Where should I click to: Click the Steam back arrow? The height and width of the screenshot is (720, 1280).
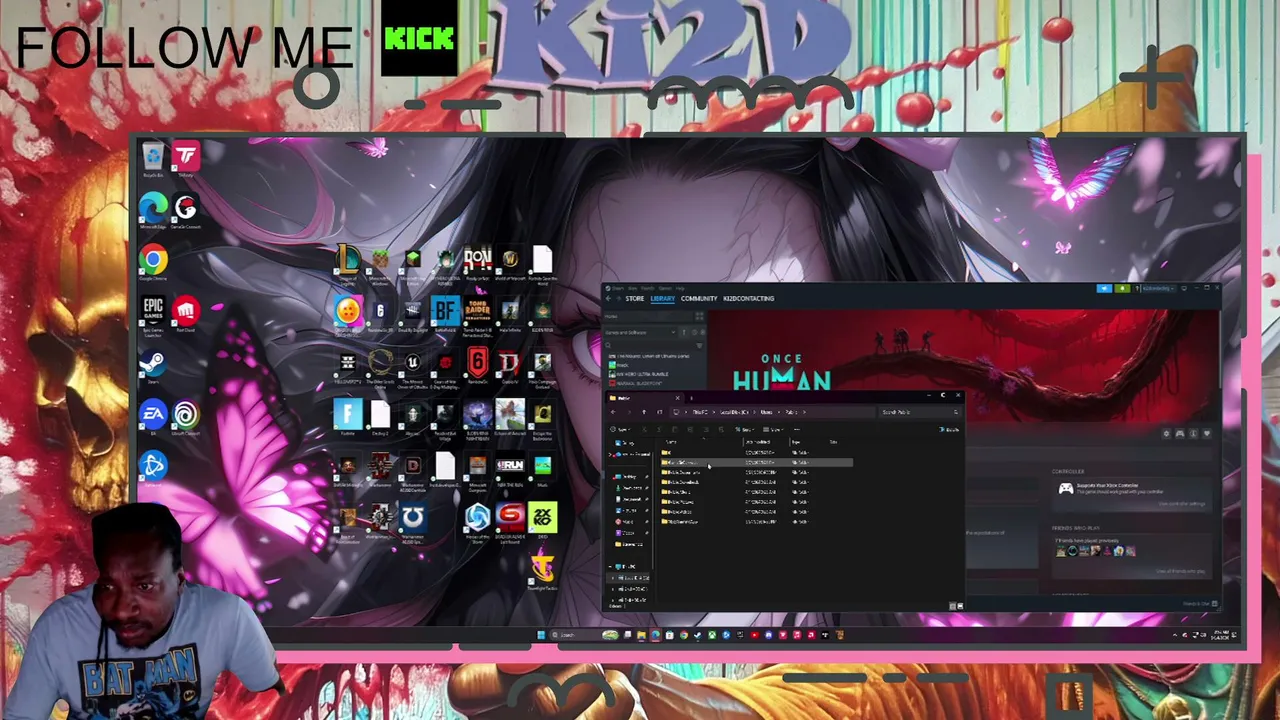click(x=609, y=298)
